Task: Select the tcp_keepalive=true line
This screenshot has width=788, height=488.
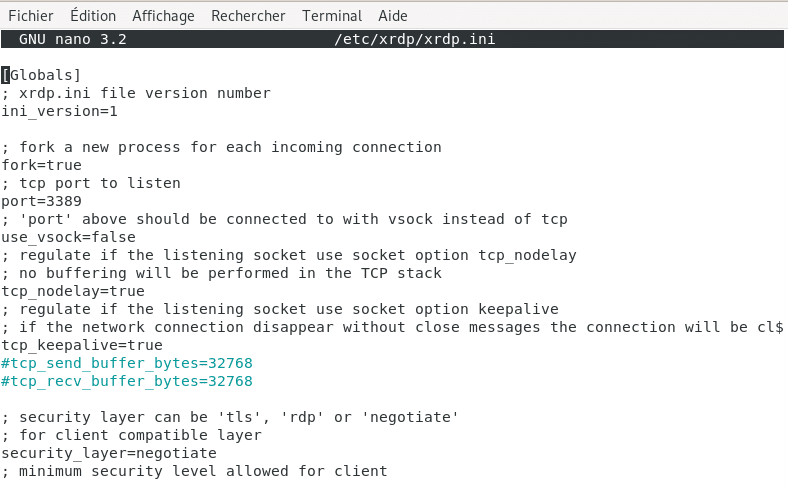Action: (82, 345)
